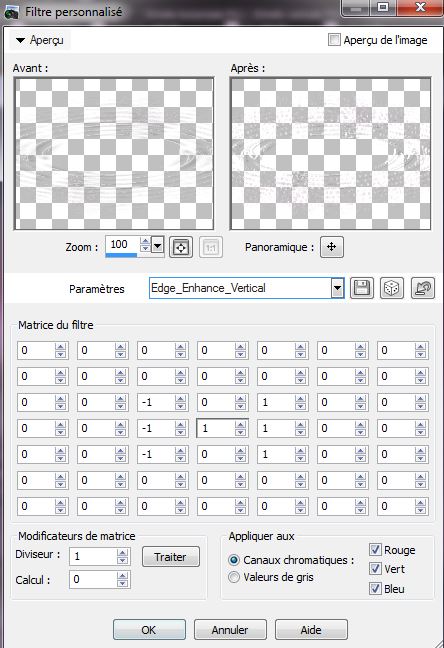
Task: Click the reset to default icon
Action: [423, 288]
